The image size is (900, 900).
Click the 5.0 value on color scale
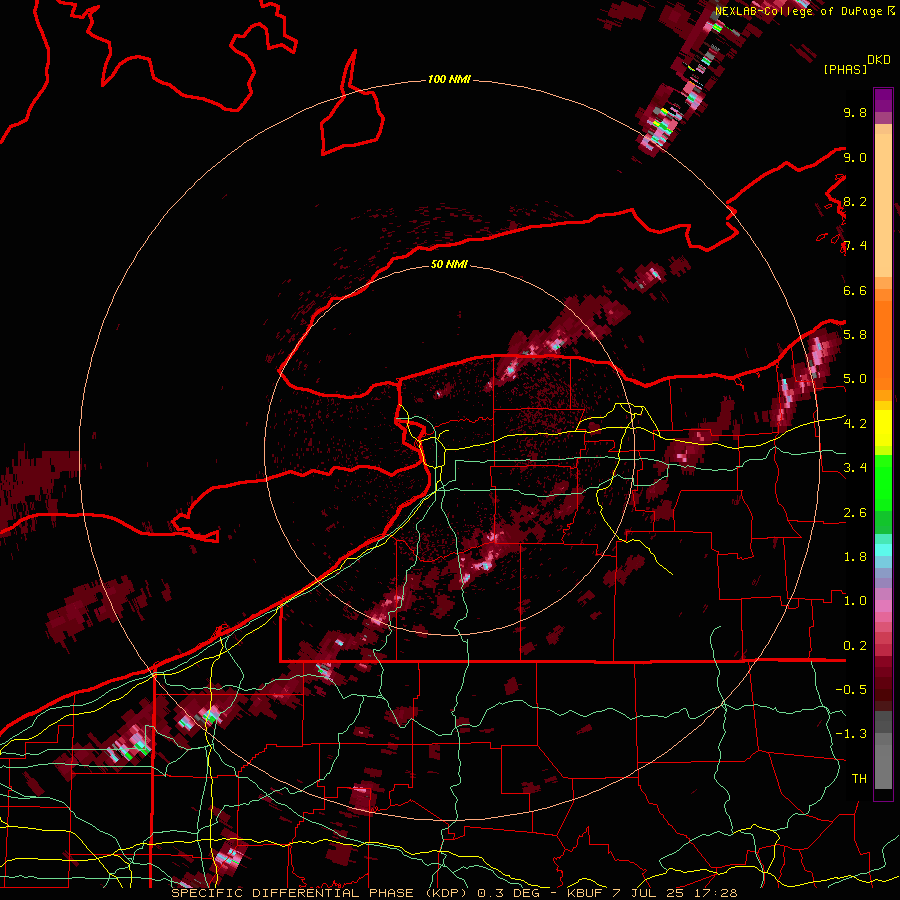click(855, 379)
